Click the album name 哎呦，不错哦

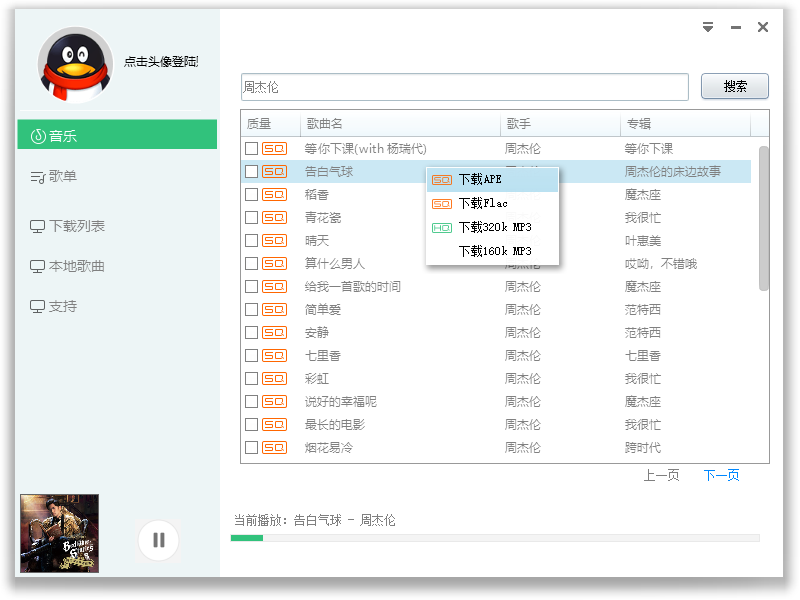pos(661,263)
